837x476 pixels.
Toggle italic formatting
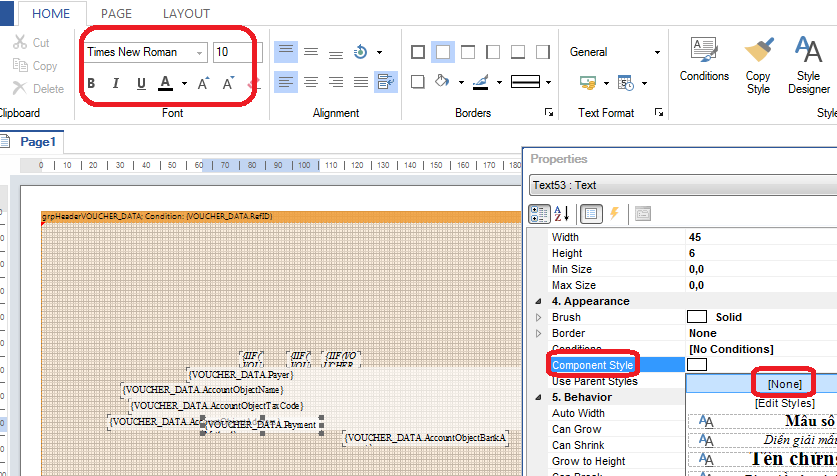tap(116, 83)
